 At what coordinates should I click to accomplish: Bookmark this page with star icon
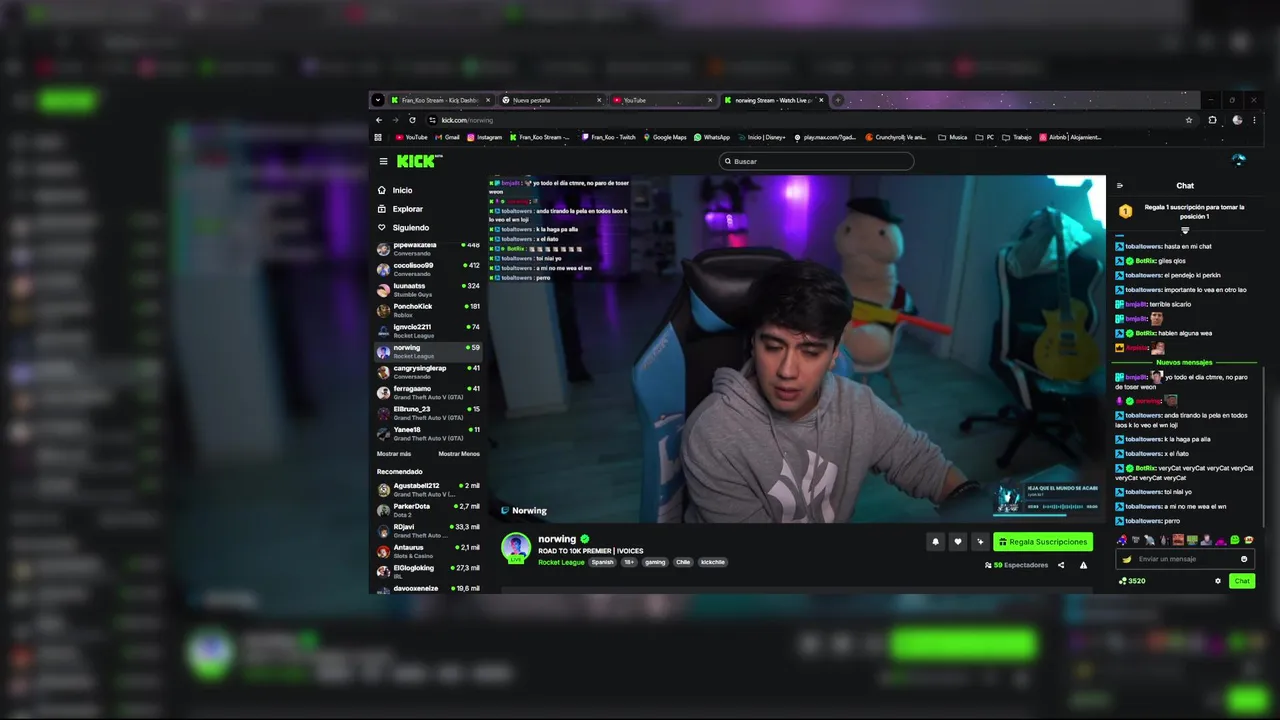[x=1189, y=120]
